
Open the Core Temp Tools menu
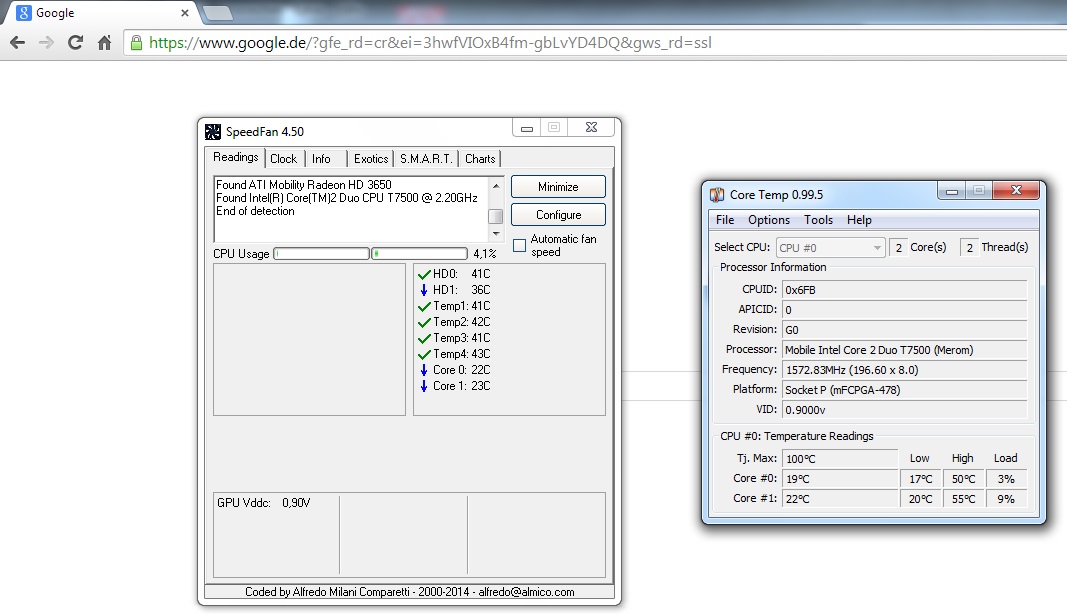(x=818, y=220)
